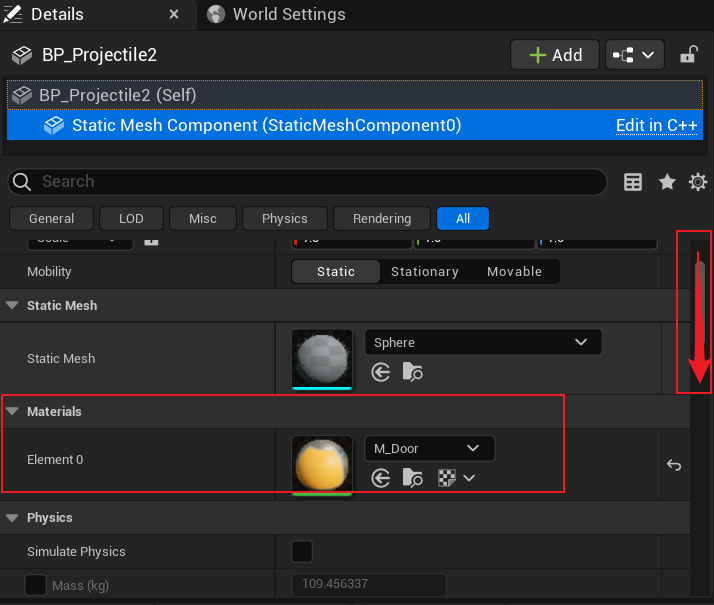Open the property matrix table icon

(x=632, y=182)
